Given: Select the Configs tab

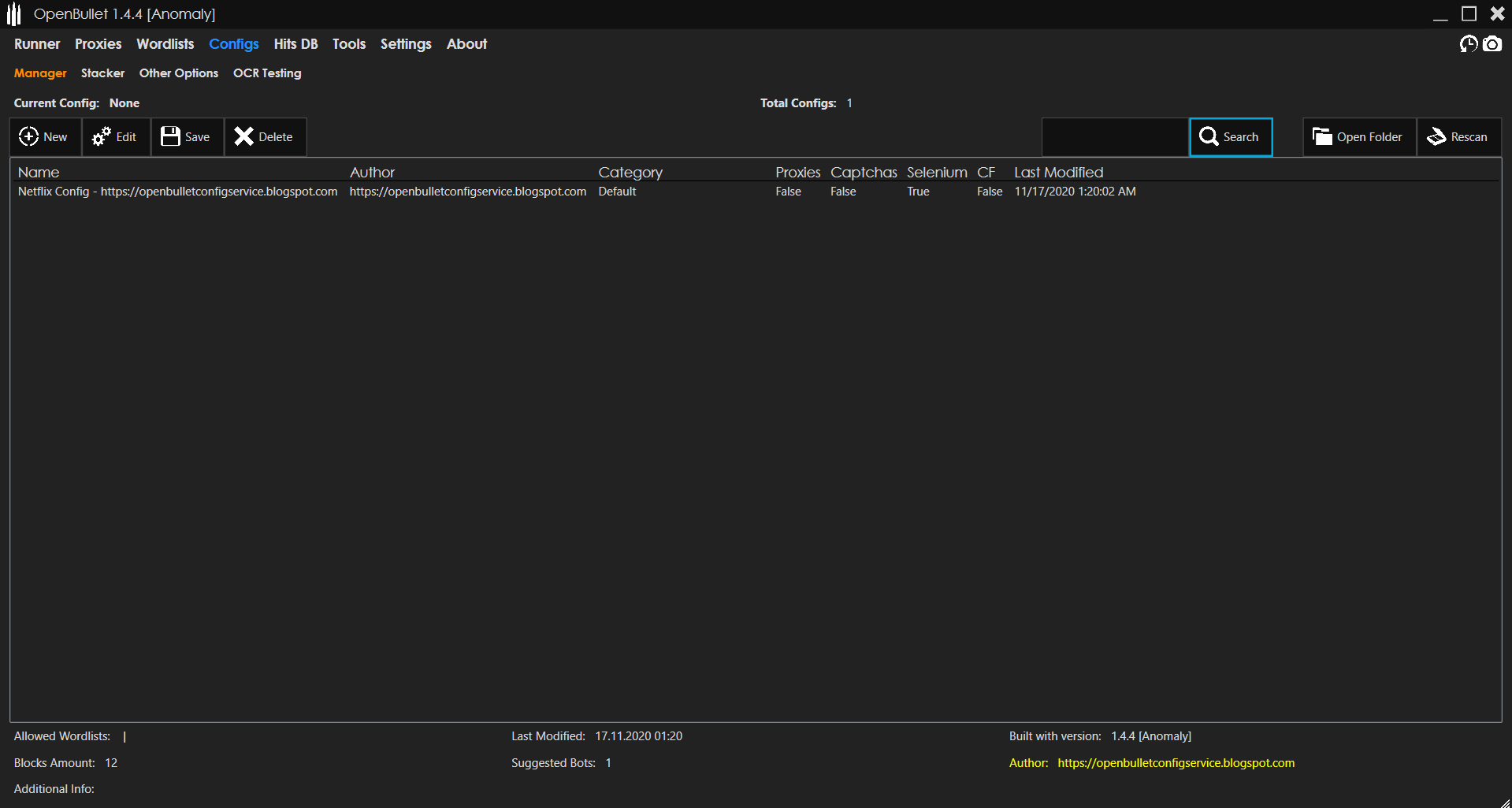Looking at the screenshot, I should pos(234,44).
